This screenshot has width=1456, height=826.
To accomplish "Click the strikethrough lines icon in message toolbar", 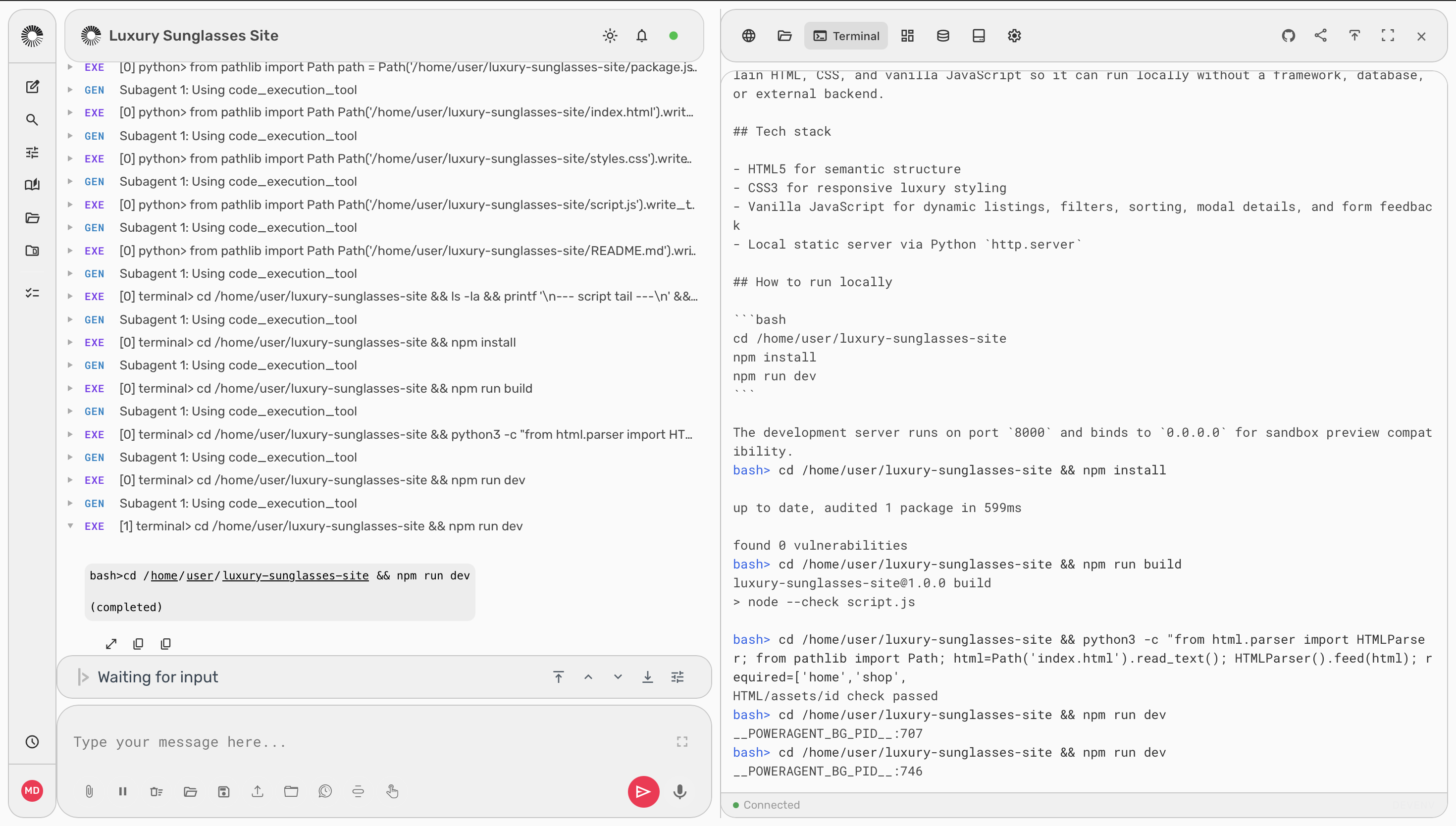I will [359, 791].
